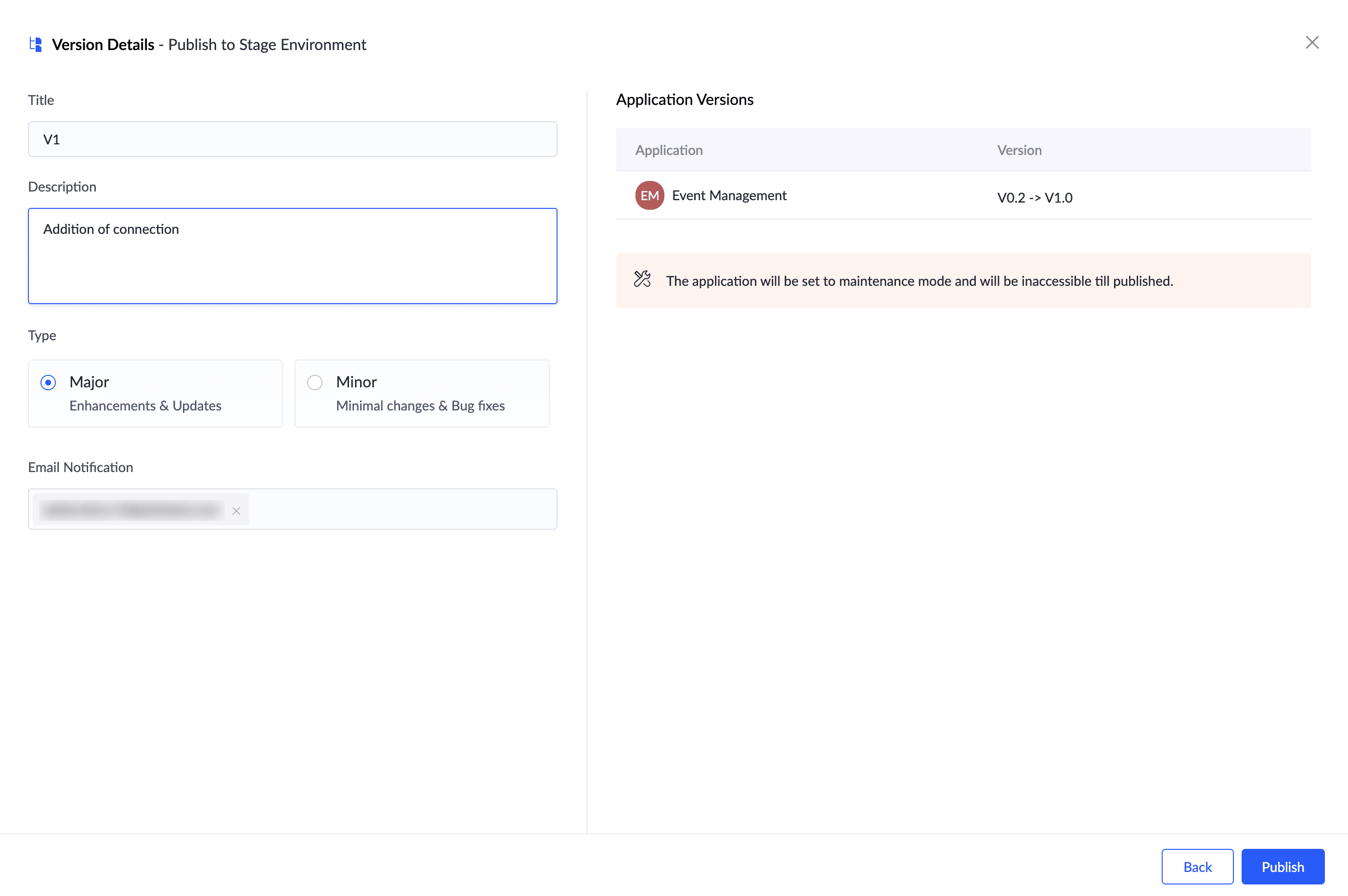Click the Application column header

668,150
